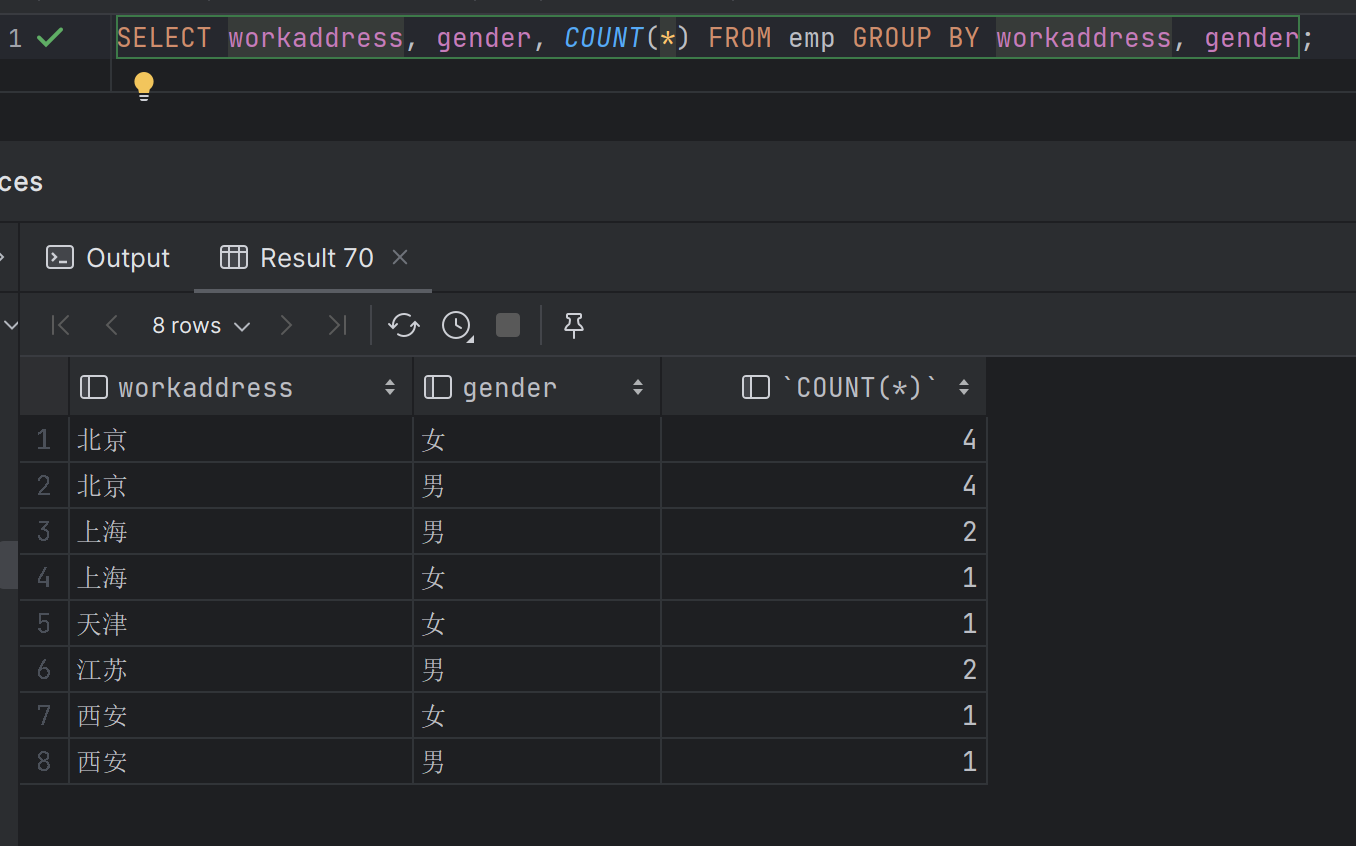Screen dimensions: 1356x846
Task: Select row number 1 in results
Action: (44, 440)
